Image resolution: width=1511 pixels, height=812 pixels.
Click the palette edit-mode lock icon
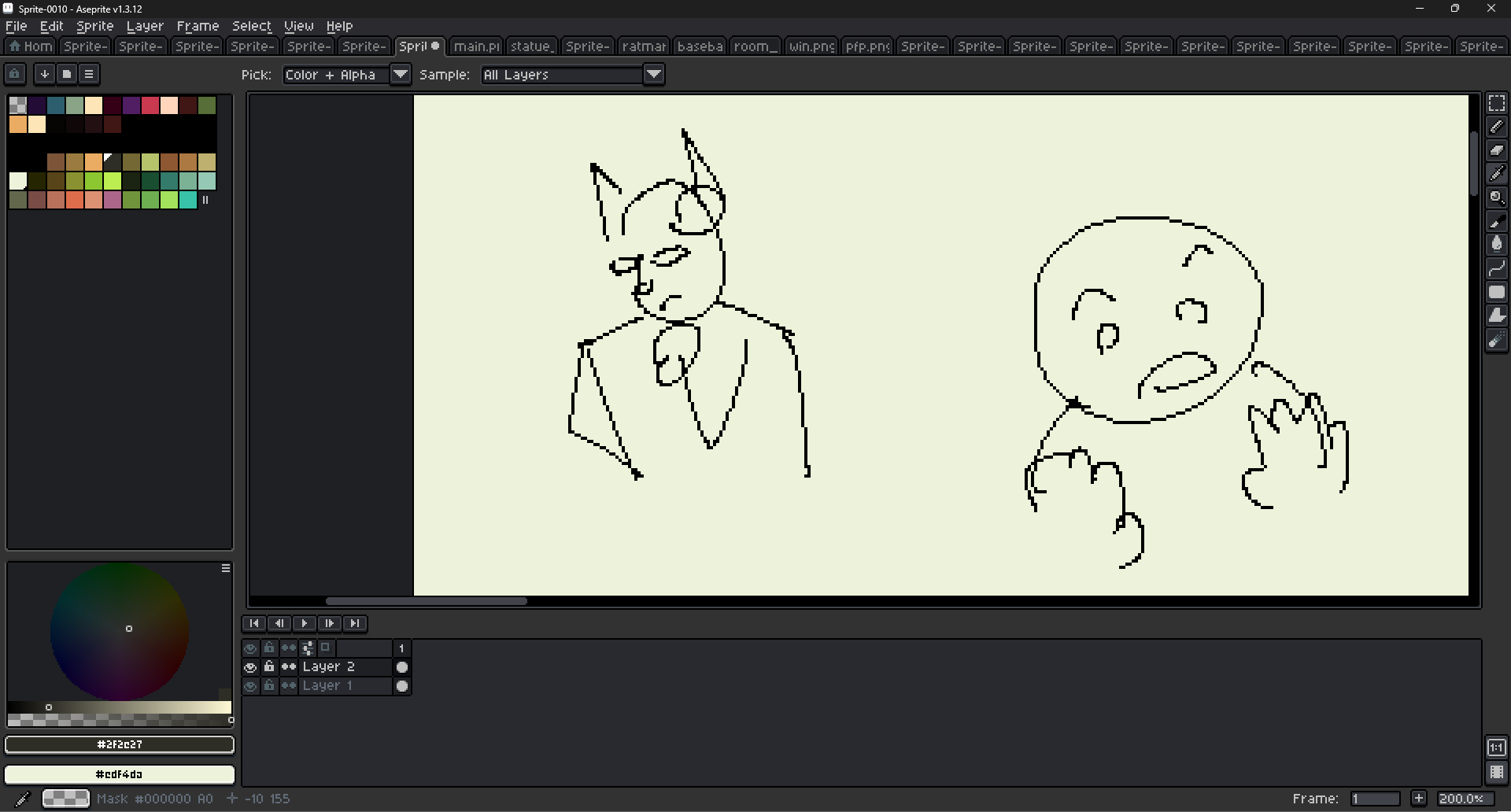click(15, 74)
